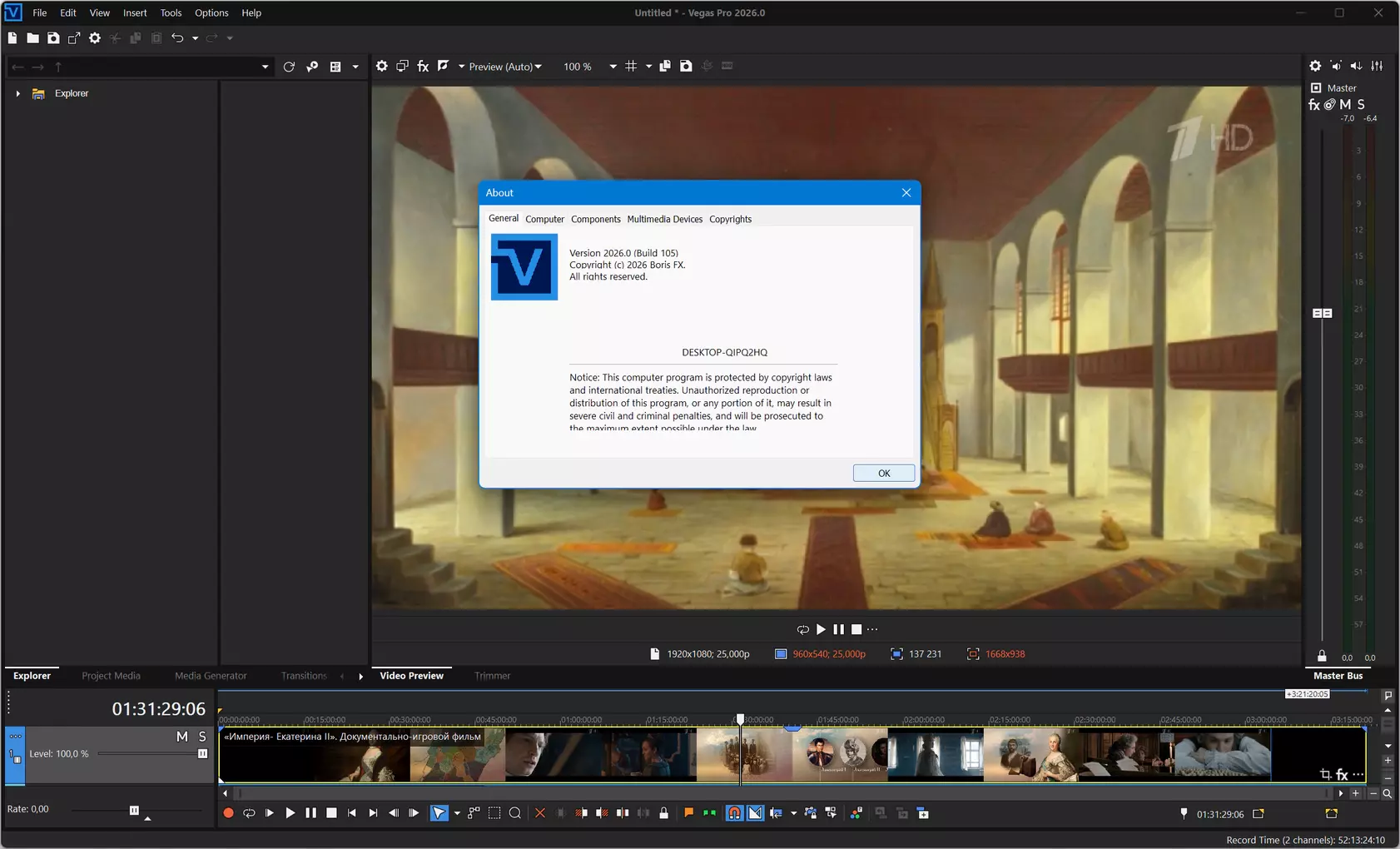Viewport: 1400px width, 849px height.
Task: Switch to the Components tab in About
Action: (x=596, y=220)
